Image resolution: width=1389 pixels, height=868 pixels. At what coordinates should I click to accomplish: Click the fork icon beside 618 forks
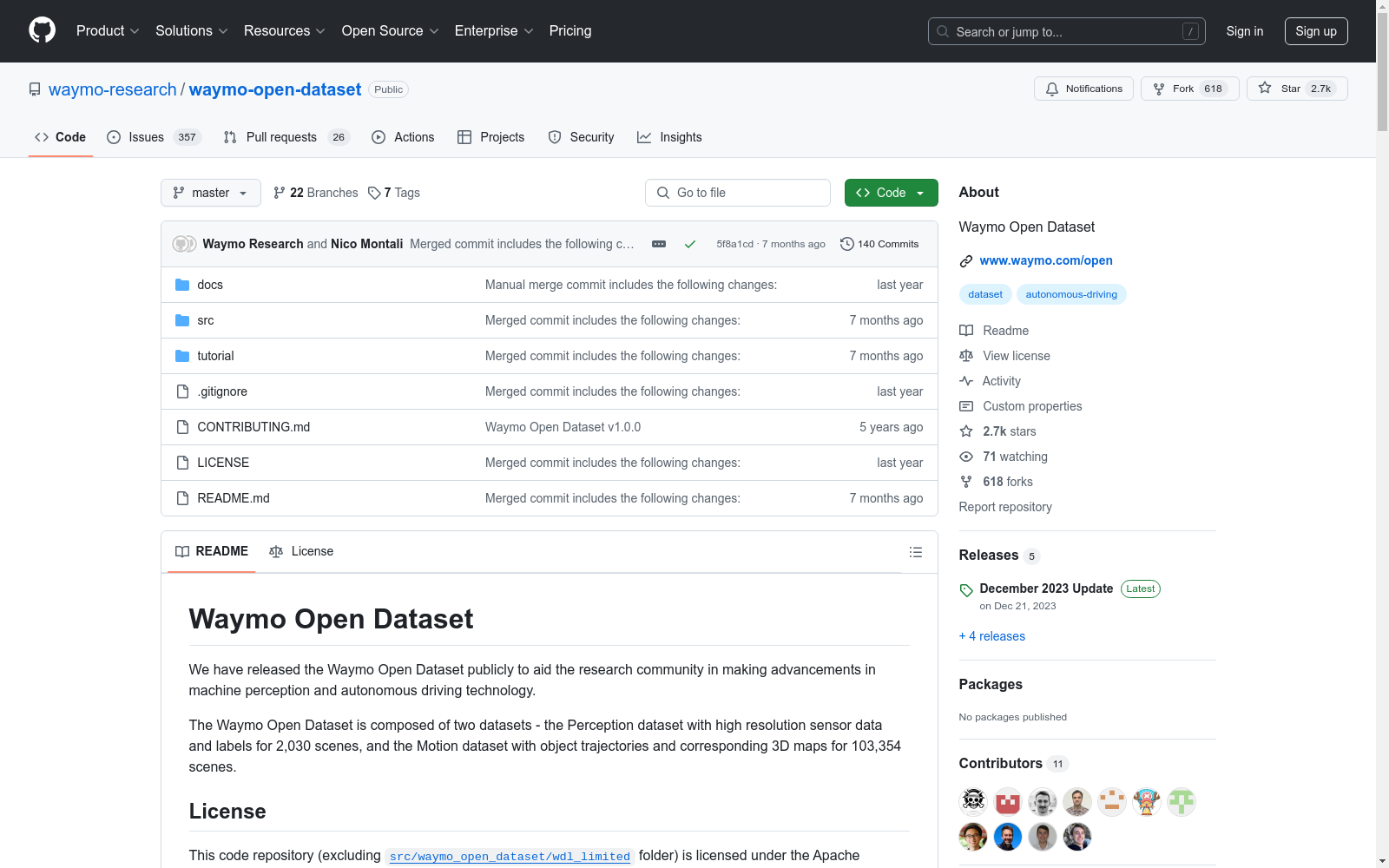click(x=966, y=482)
